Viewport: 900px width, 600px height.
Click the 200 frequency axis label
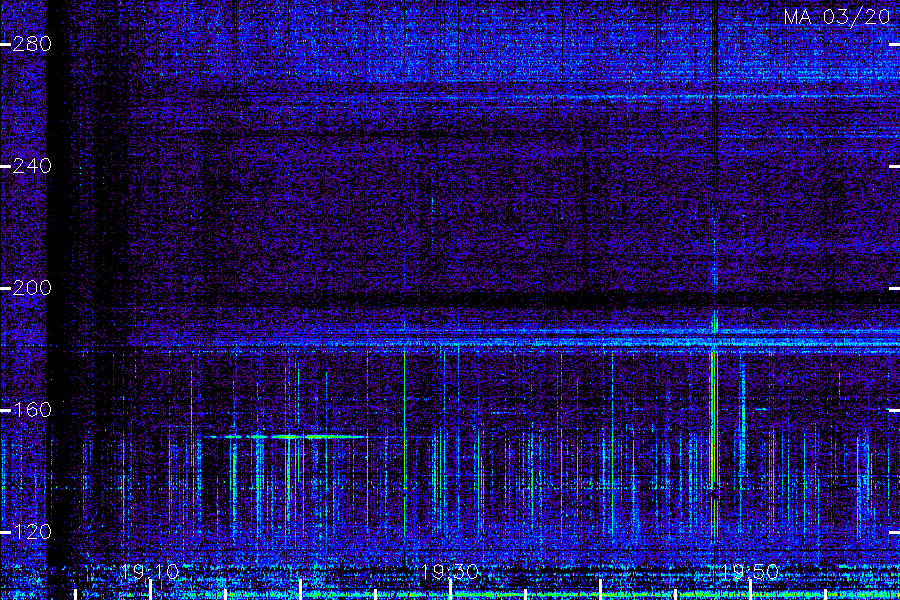[32, 288]
